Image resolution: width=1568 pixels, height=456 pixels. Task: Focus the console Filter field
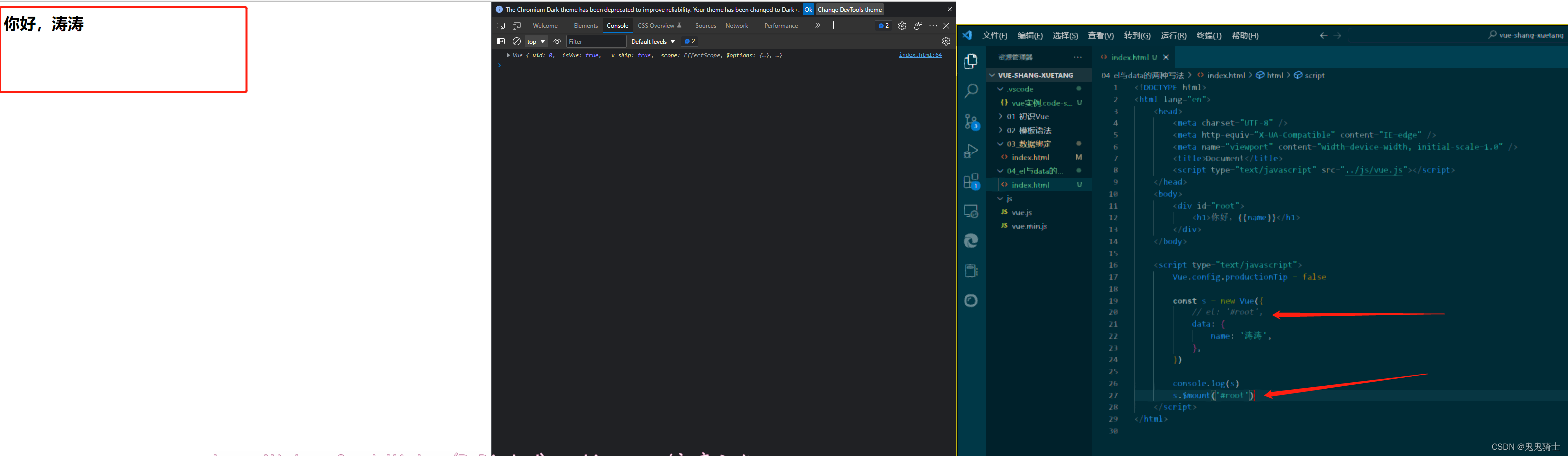pos(596,41)
